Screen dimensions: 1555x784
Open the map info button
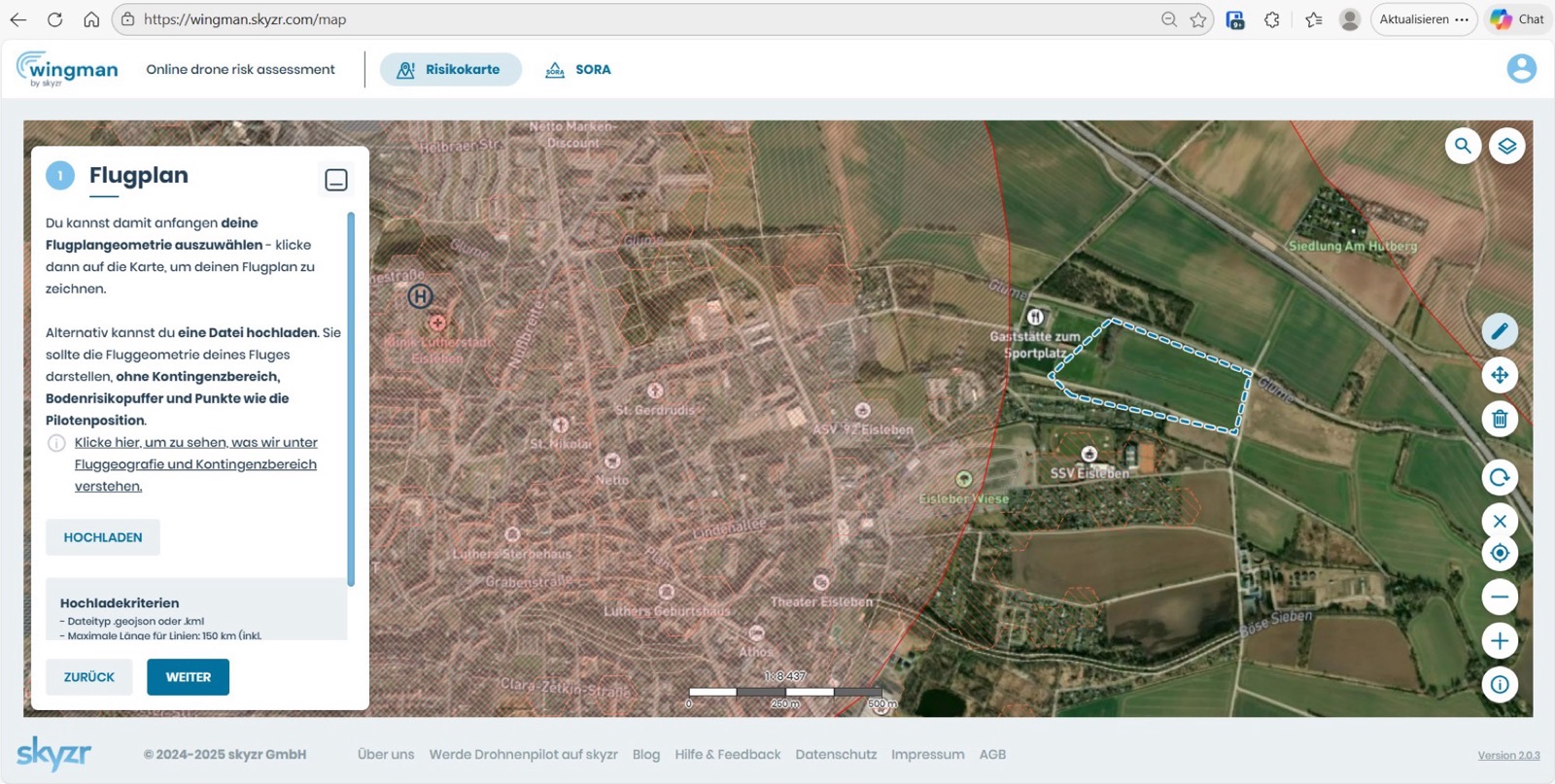(1500, 685)
